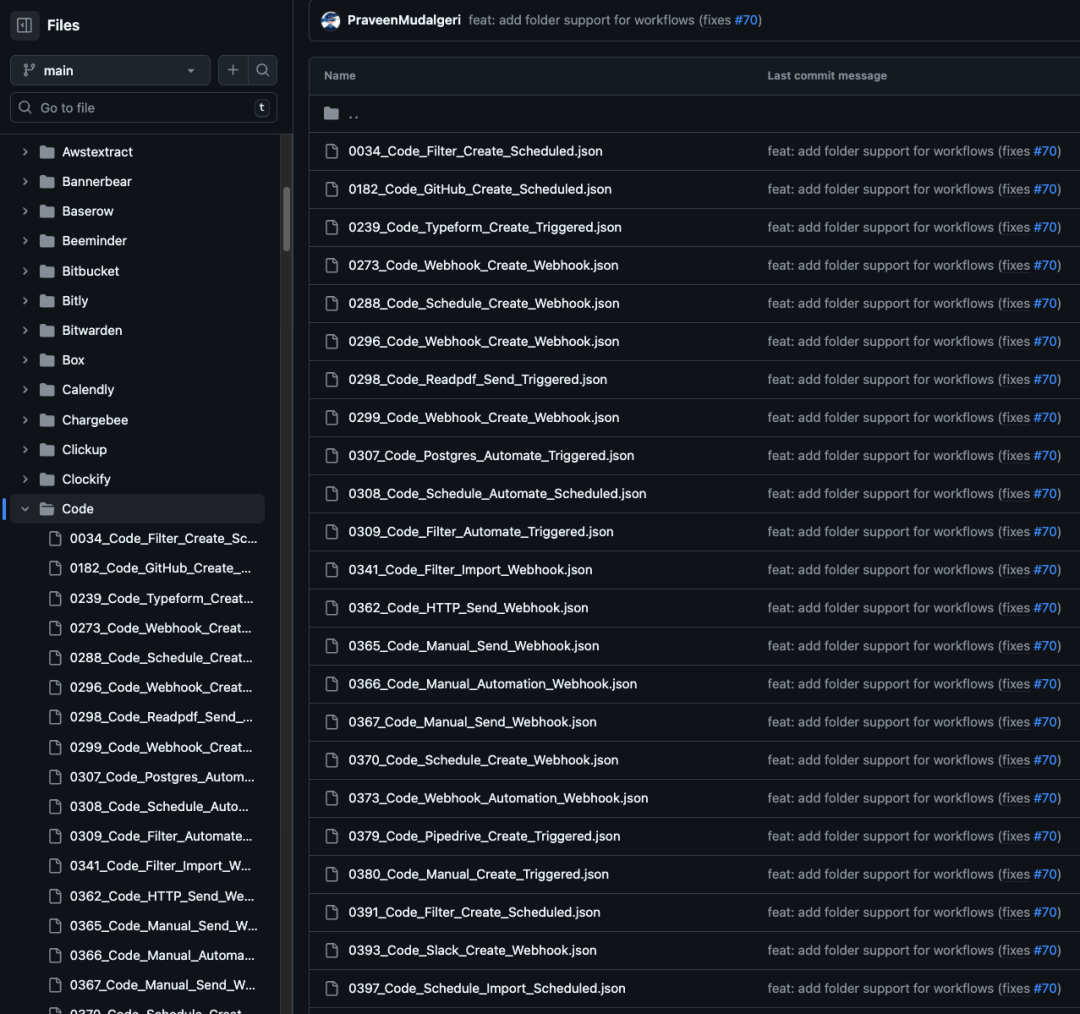Screen dimensions: 1080x1014
Task: Expand the Beeminder folder chevron
Action: click(25, 240)
